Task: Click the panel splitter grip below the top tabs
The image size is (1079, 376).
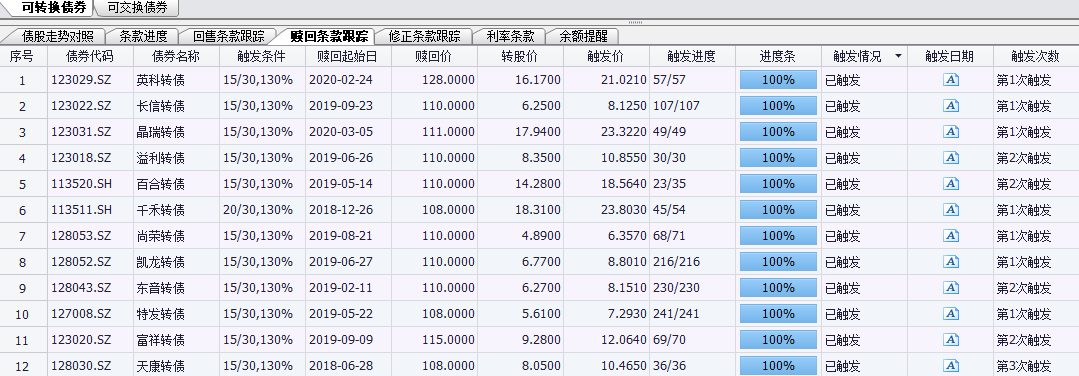Action: 635,23
